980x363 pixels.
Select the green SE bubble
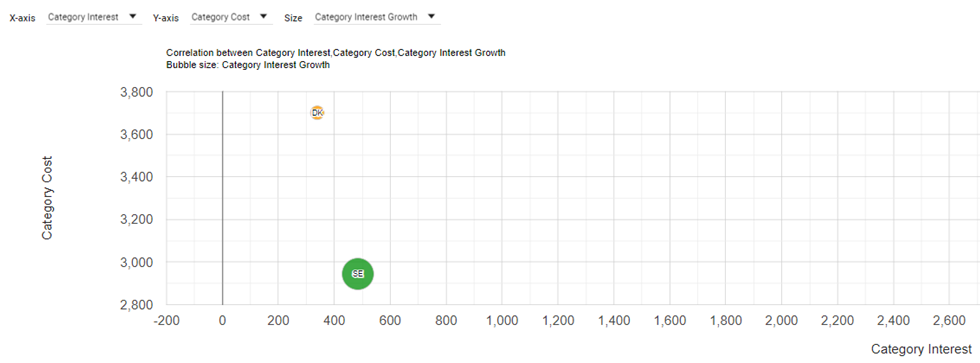358,274
